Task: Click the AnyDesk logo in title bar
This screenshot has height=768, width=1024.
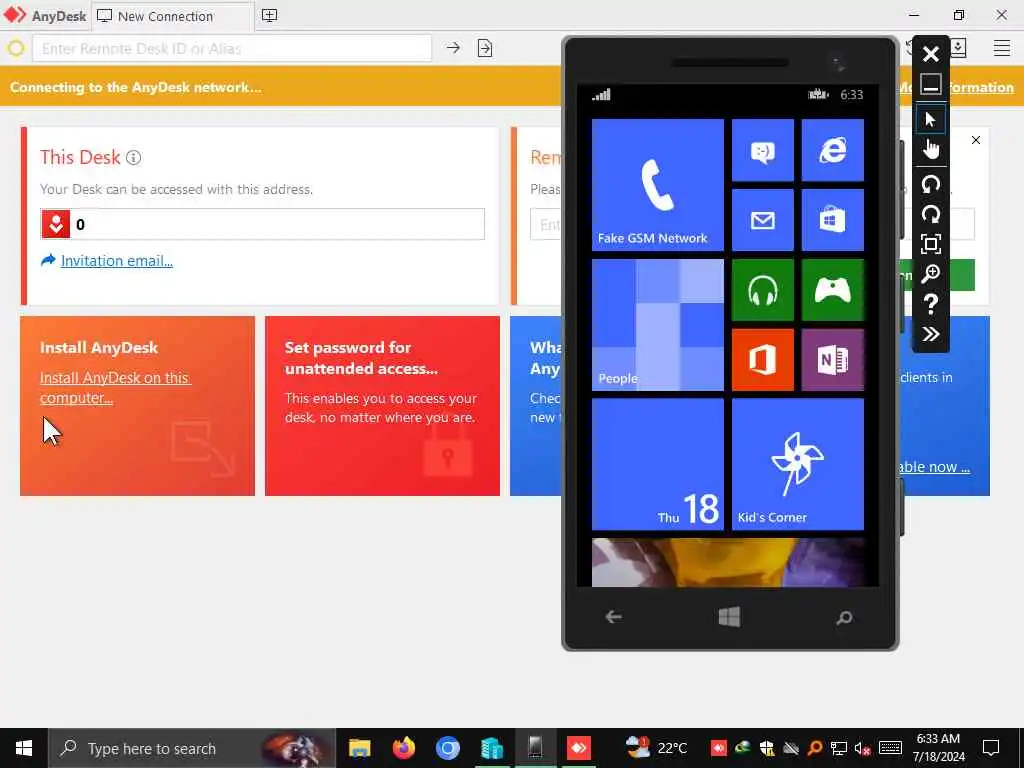Action: pyautogui.click(x=16, y=15)
